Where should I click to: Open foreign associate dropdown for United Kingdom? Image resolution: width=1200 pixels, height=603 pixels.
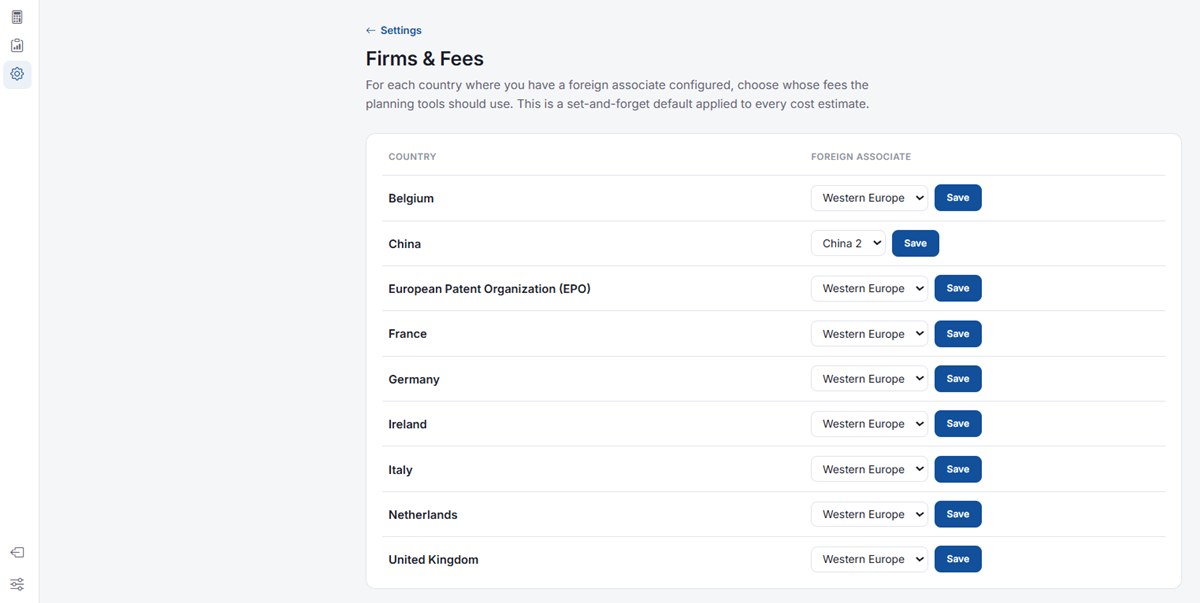(869, 559)
